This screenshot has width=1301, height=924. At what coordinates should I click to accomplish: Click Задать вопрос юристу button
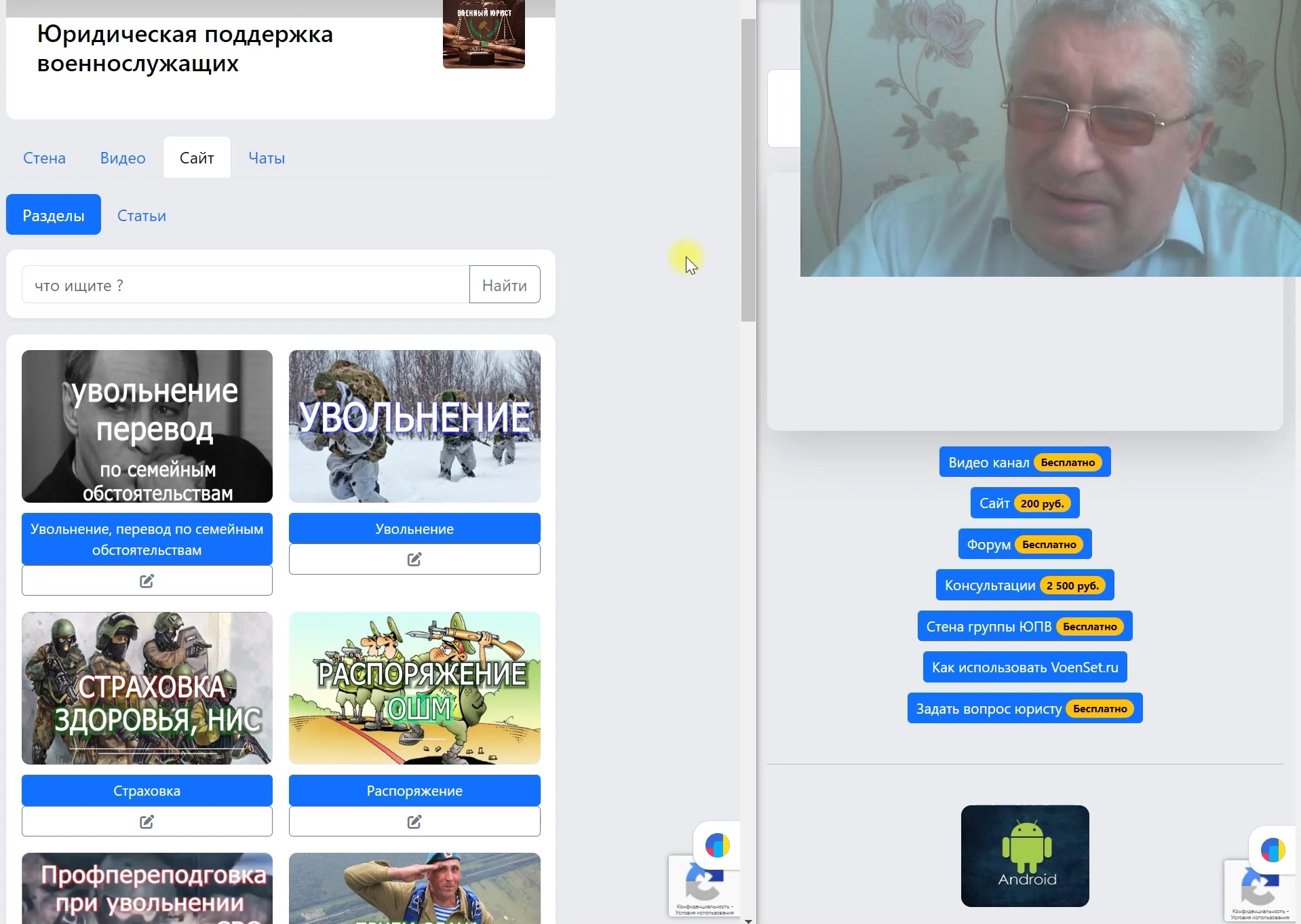click(1024, 708)
